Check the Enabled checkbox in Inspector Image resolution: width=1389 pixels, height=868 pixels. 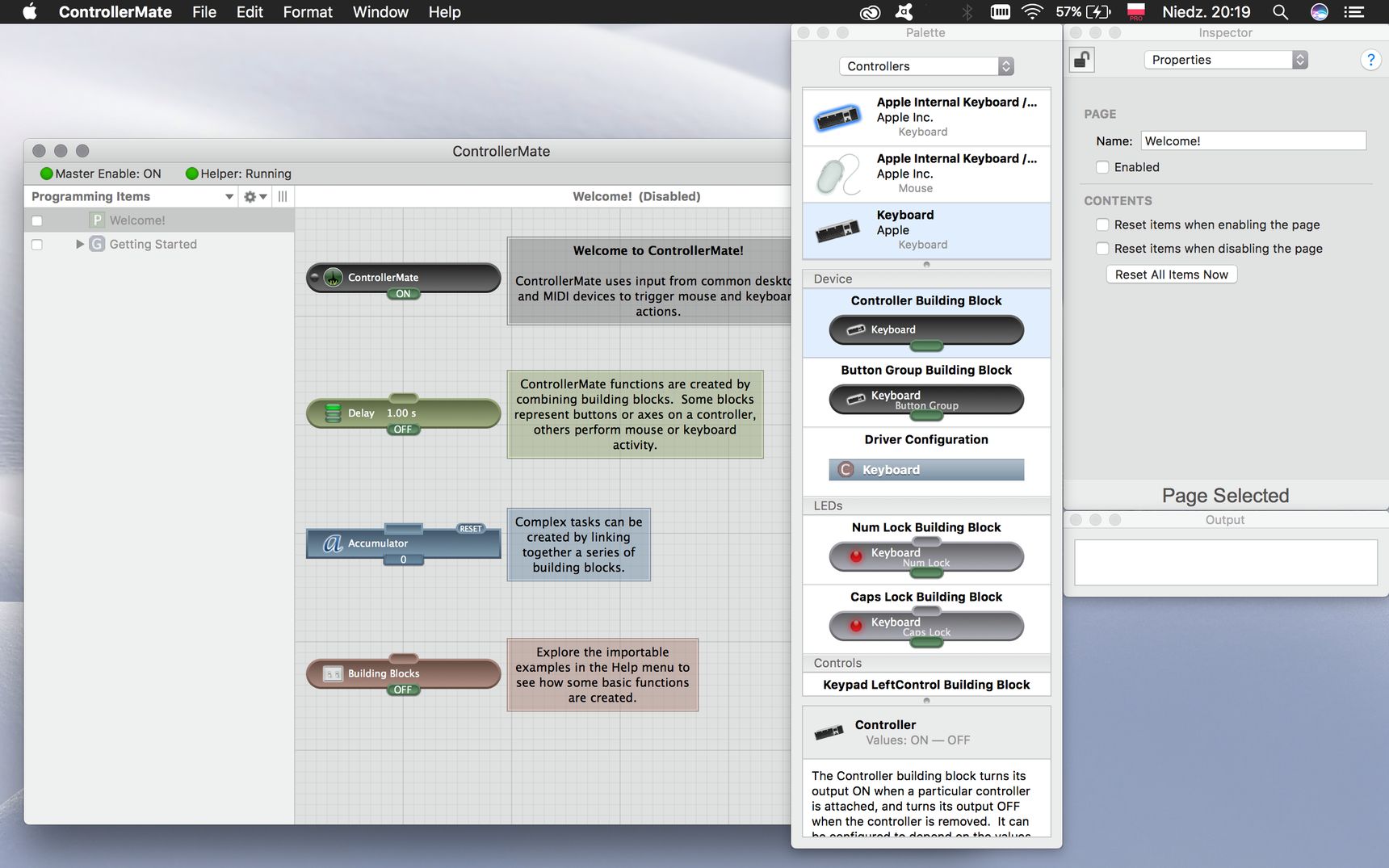(x=1102, y=167)
